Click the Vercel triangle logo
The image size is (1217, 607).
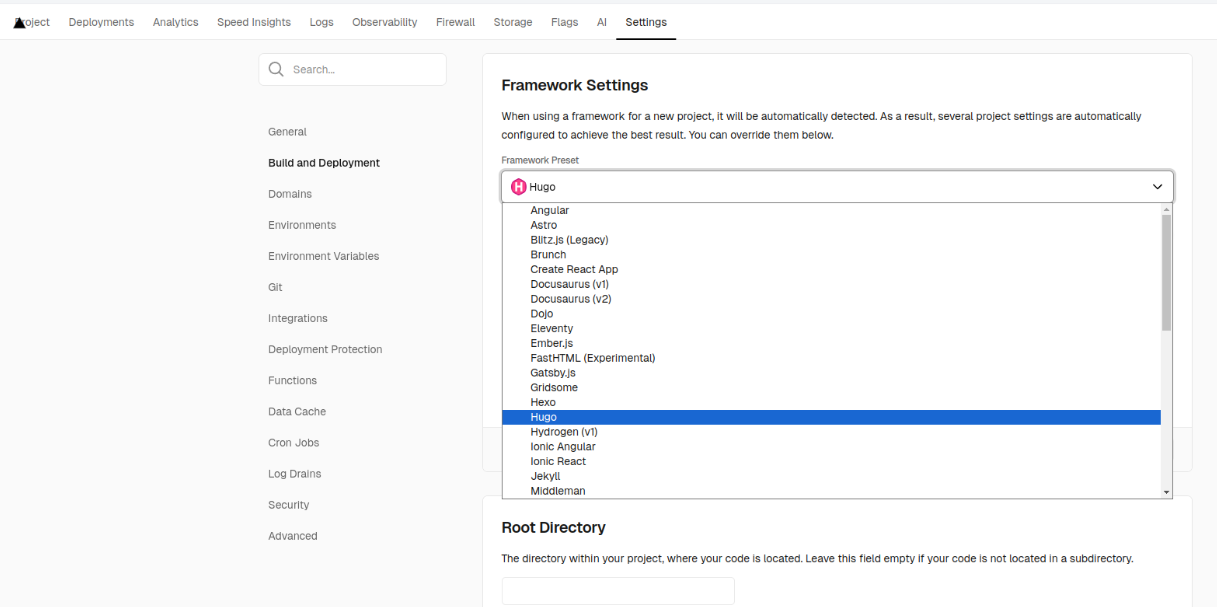tap(20, 22)
